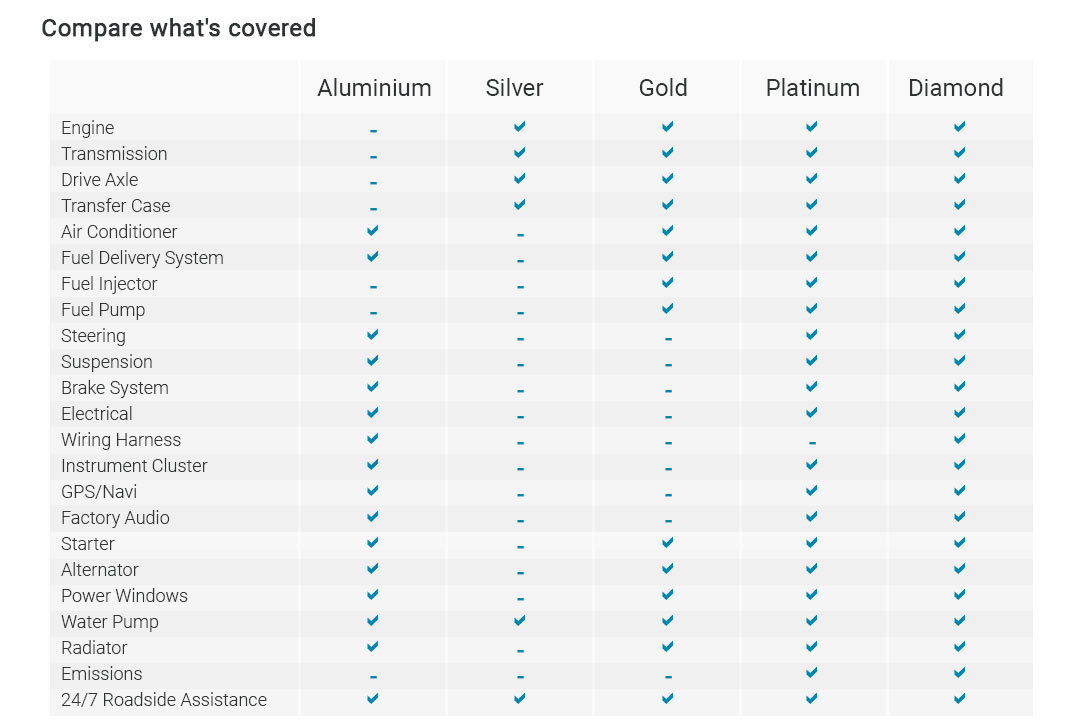Screen dimensions: 1080x727
Task: Click the Gold plan Transmission checkmark
Action: click(x=667, y=153)
